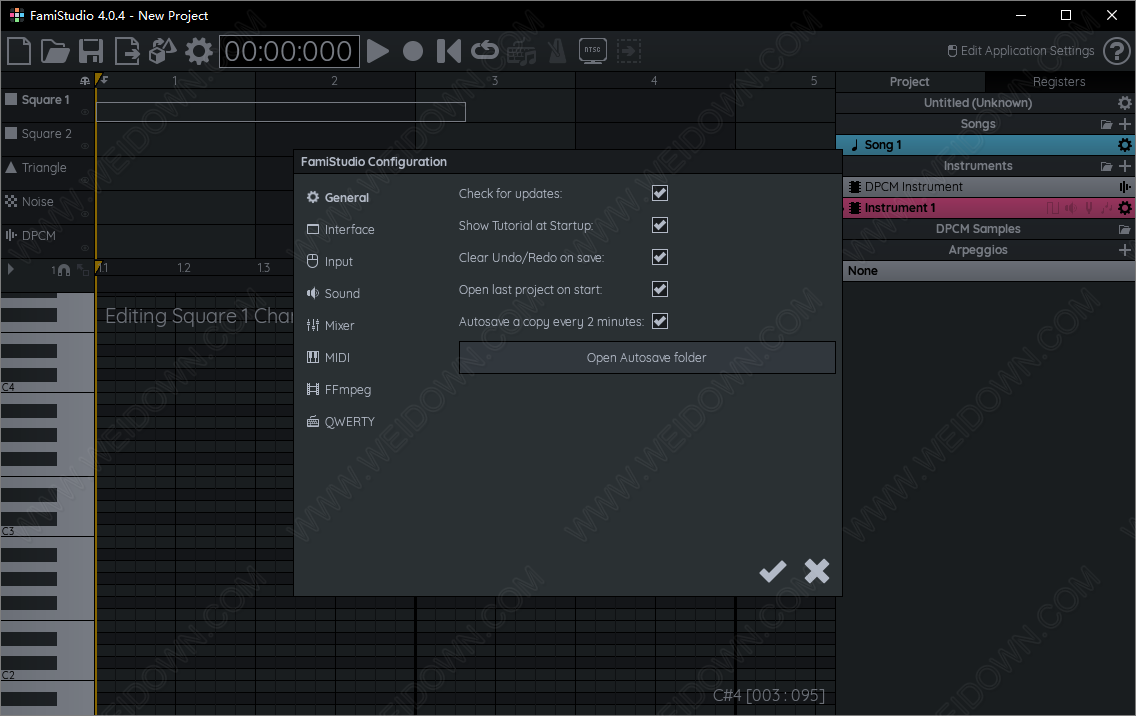Open the FFmpeg settings section
The image size is (1136, 716).
338,389
